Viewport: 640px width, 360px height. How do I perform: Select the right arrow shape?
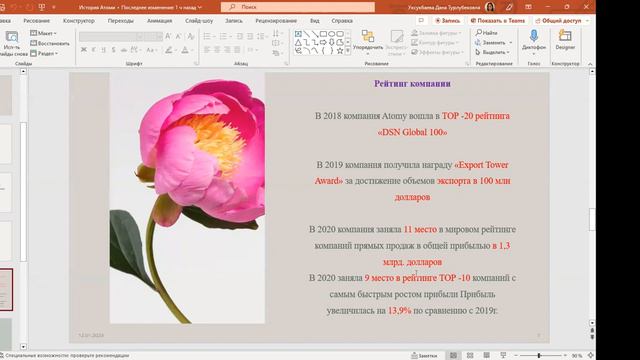(323, 42)
